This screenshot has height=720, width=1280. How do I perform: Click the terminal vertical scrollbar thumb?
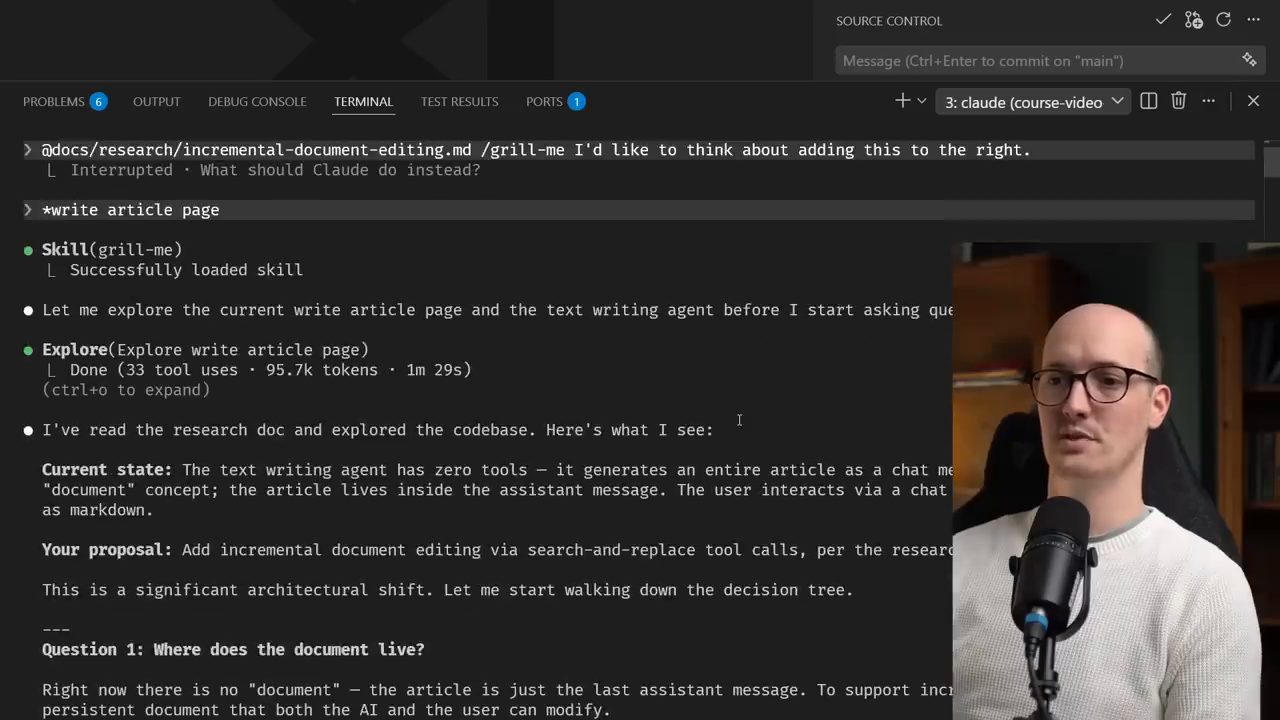pos(1272,161)
